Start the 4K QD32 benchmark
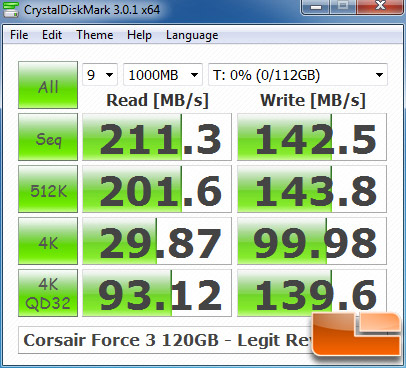Screen dimensions: 406x368 pyautogui.click(x=48, y=293)
